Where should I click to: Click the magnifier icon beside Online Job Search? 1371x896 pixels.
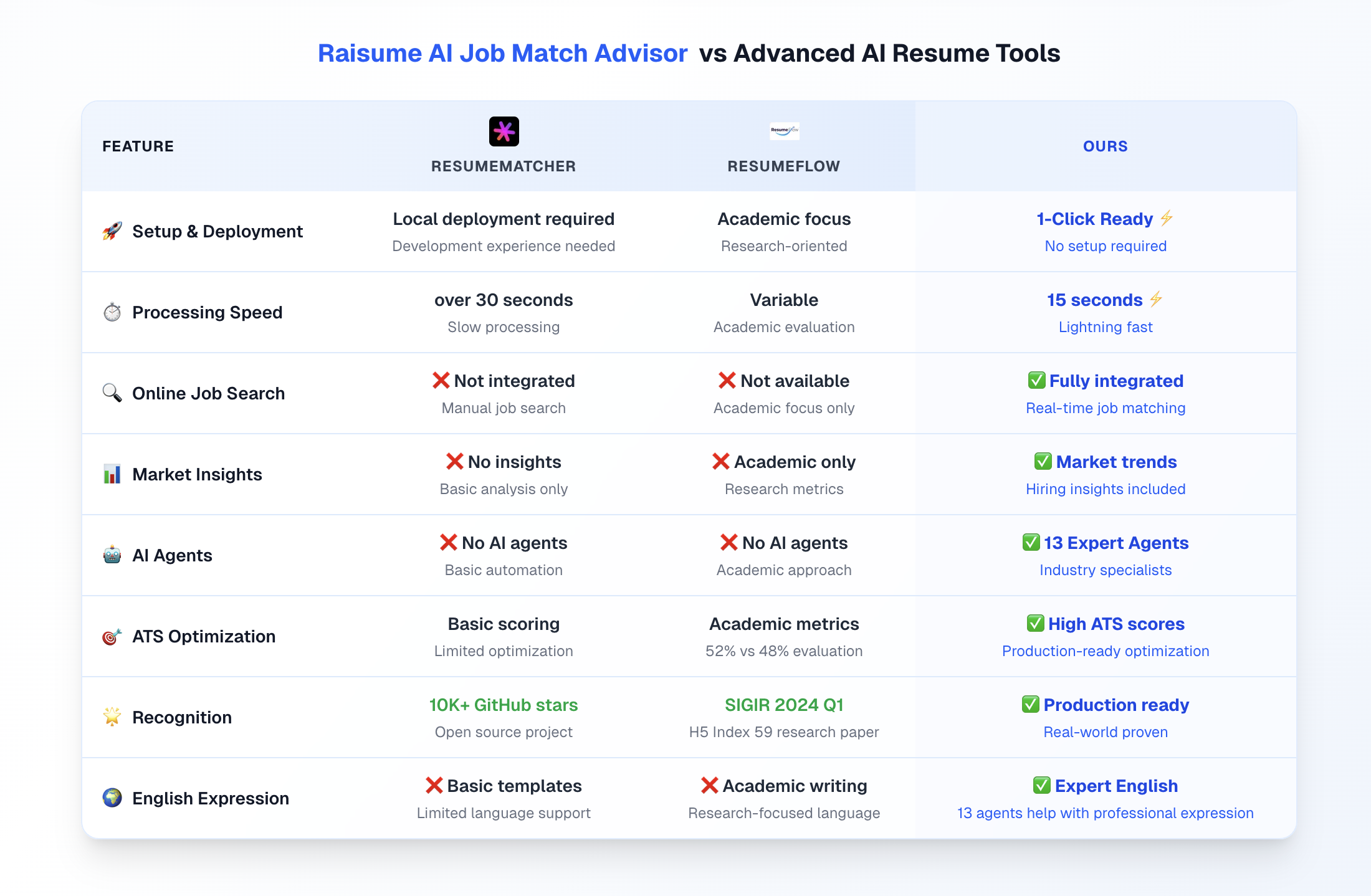(112, 393)
